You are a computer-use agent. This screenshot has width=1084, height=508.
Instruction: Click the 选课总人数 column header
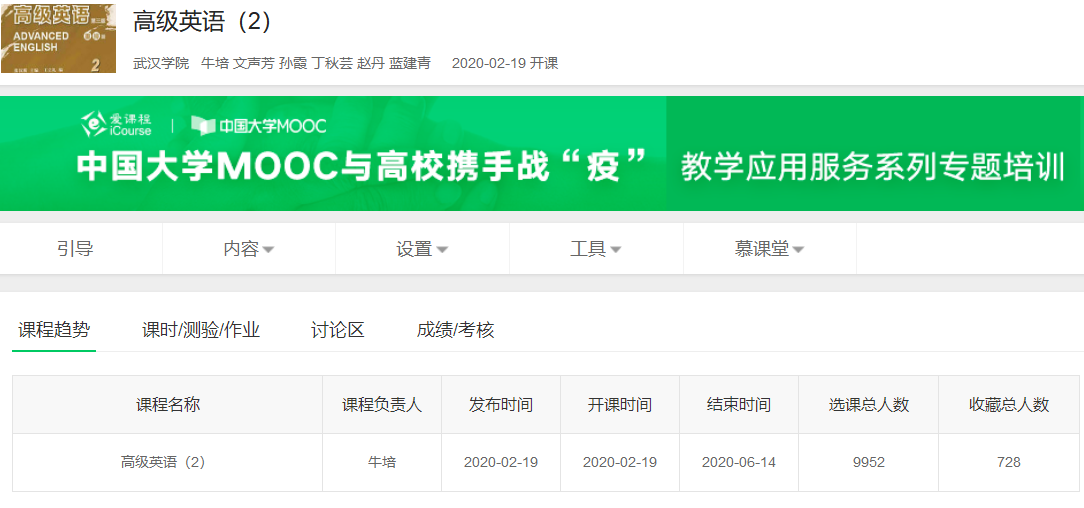(869, 405)
